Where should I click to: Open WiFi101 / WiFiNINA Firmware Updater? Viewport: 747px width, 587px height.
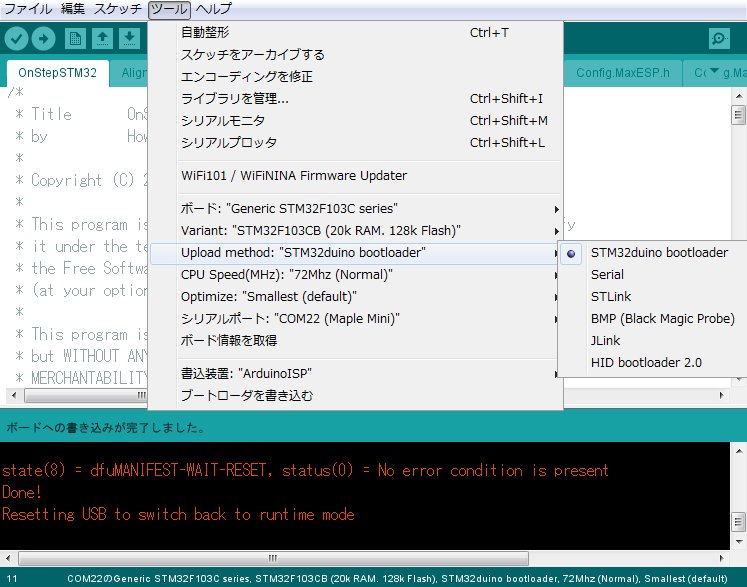click(355, 175)
